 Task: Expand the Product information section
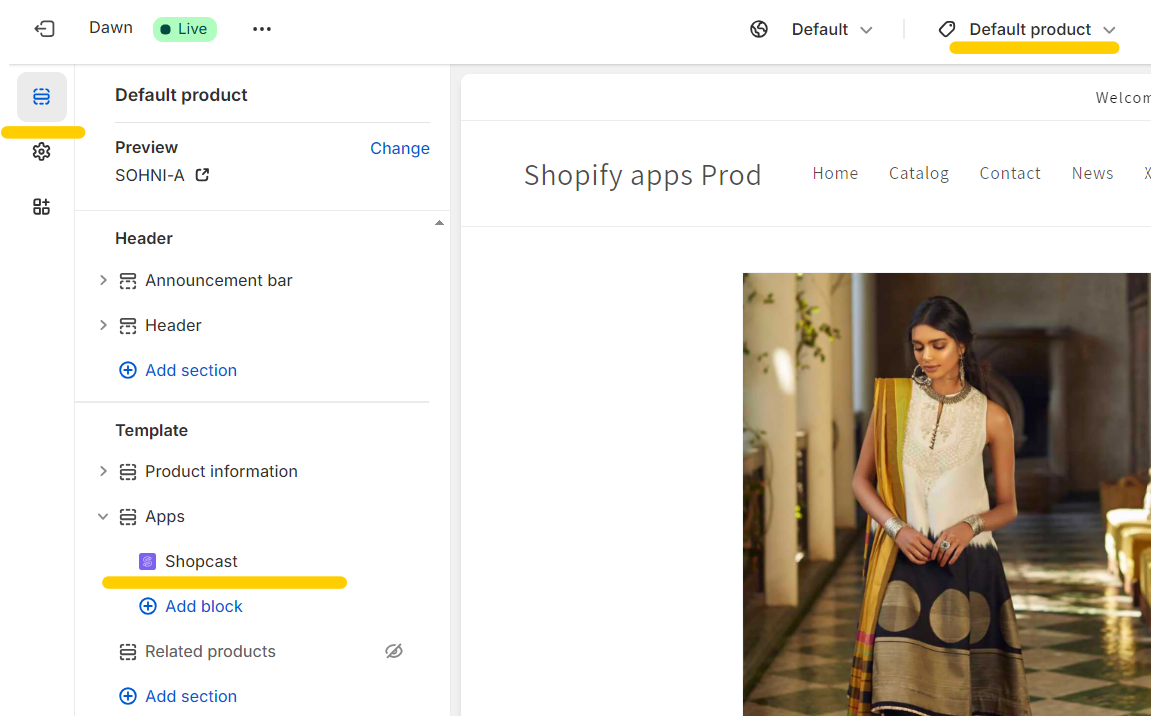[x=103, y=471]
